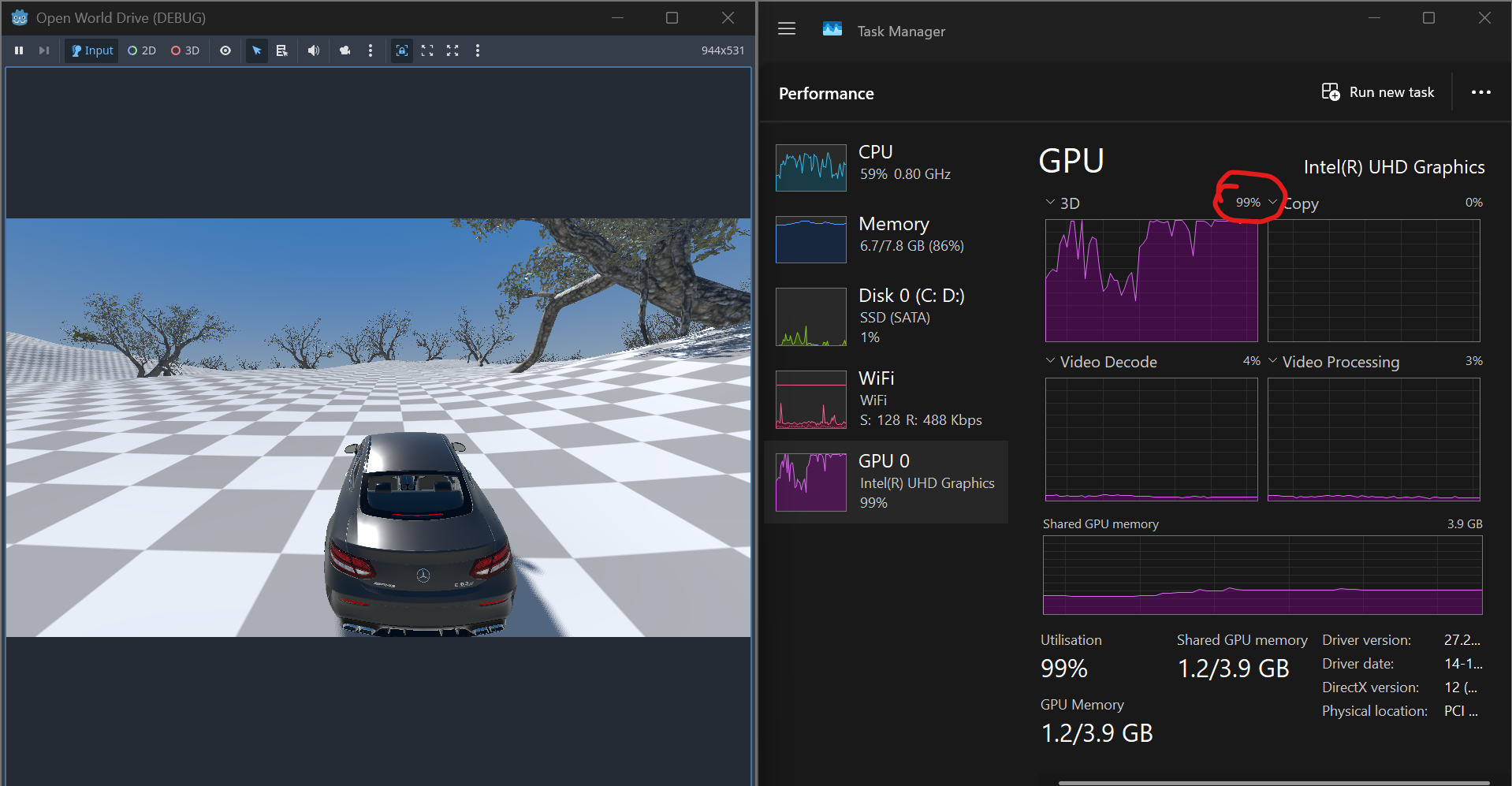Expand the 3D engine graph dropdown

click(1050, 203)
